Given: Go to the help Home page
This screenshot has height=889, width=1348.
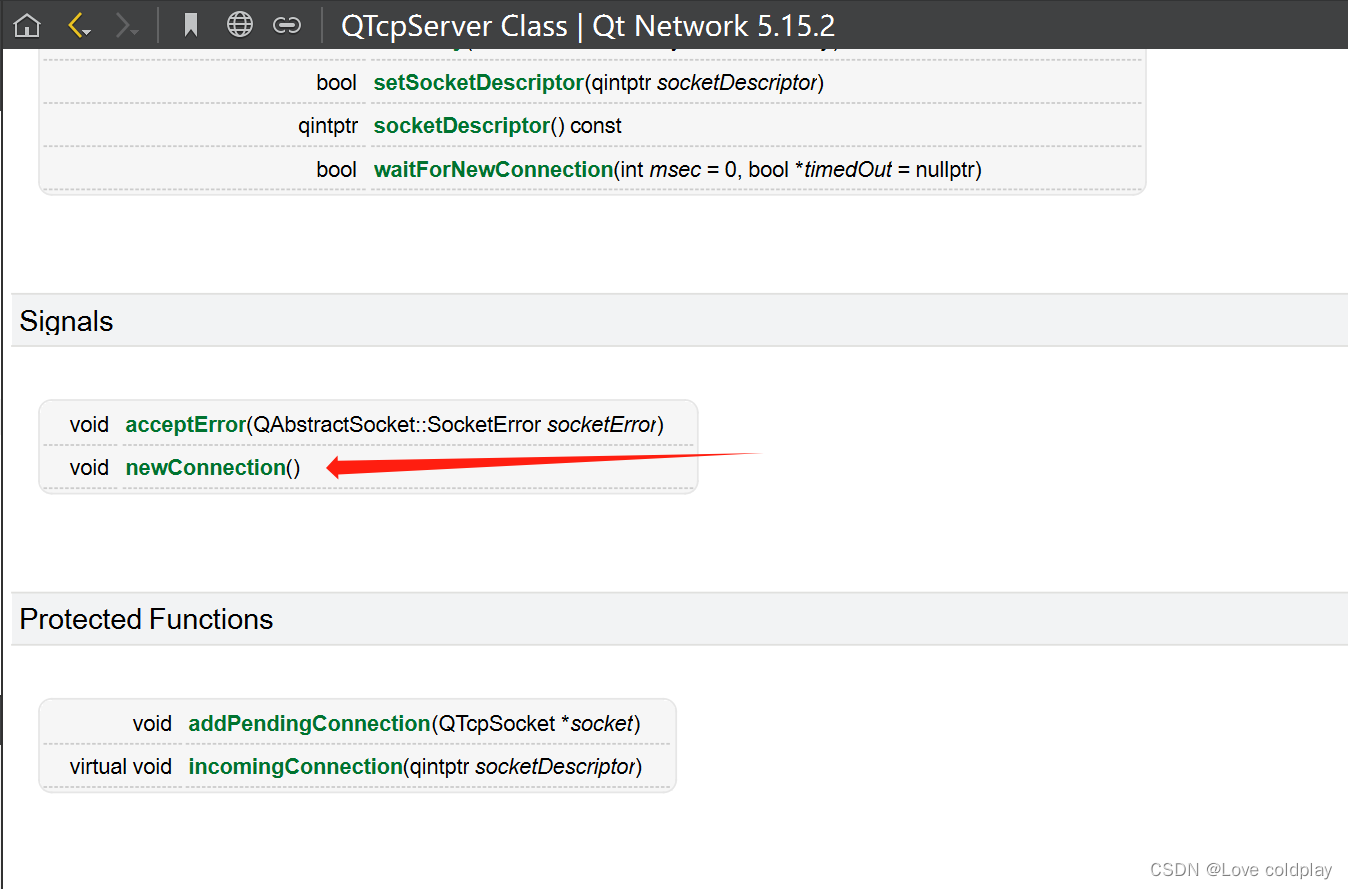Looking at the screenshot, I should click(x=27, y=25).
